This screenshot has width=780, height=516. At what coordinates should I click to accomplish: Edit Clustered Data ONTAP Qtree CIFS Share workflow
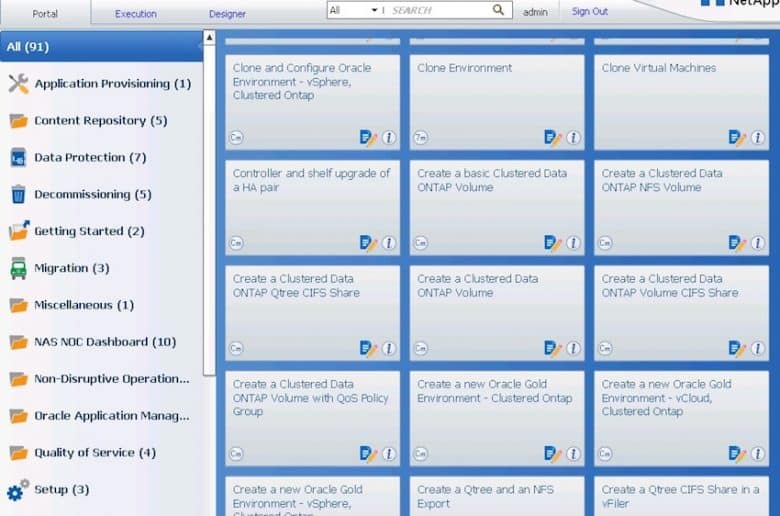click(368, 348)
